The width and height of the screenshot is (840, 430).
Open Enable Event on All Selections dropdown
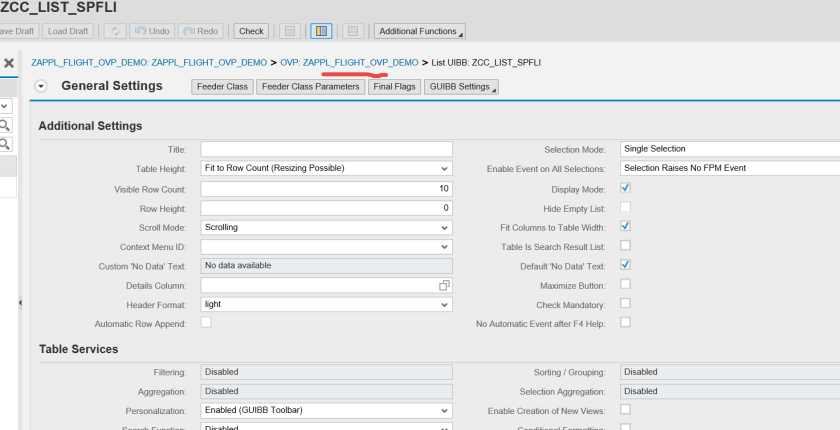point(730,168)
